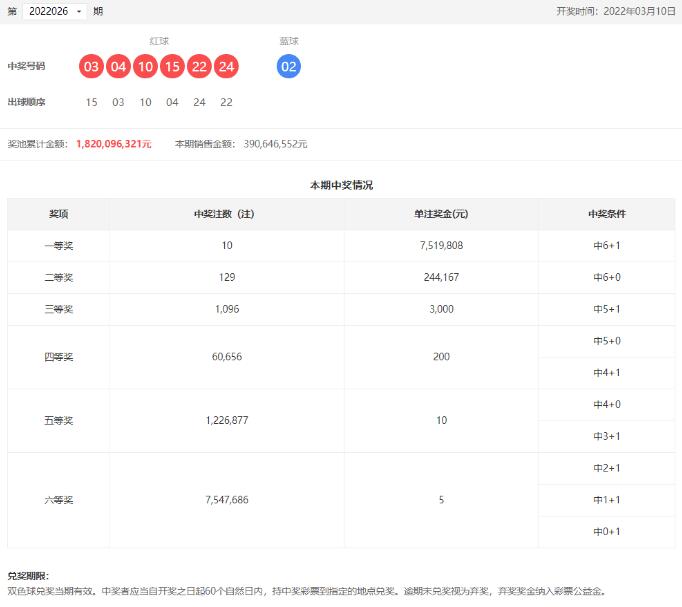
Task: Click the 出球顺序 label
Action: pyautogui.click(x=27, y=102)
